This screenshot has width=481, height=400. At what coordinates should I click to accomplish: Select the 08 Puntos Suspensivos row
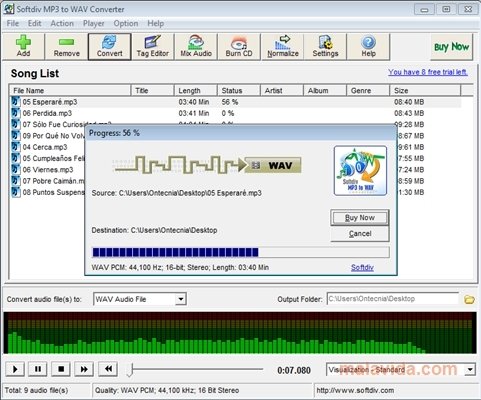point(53,192)
